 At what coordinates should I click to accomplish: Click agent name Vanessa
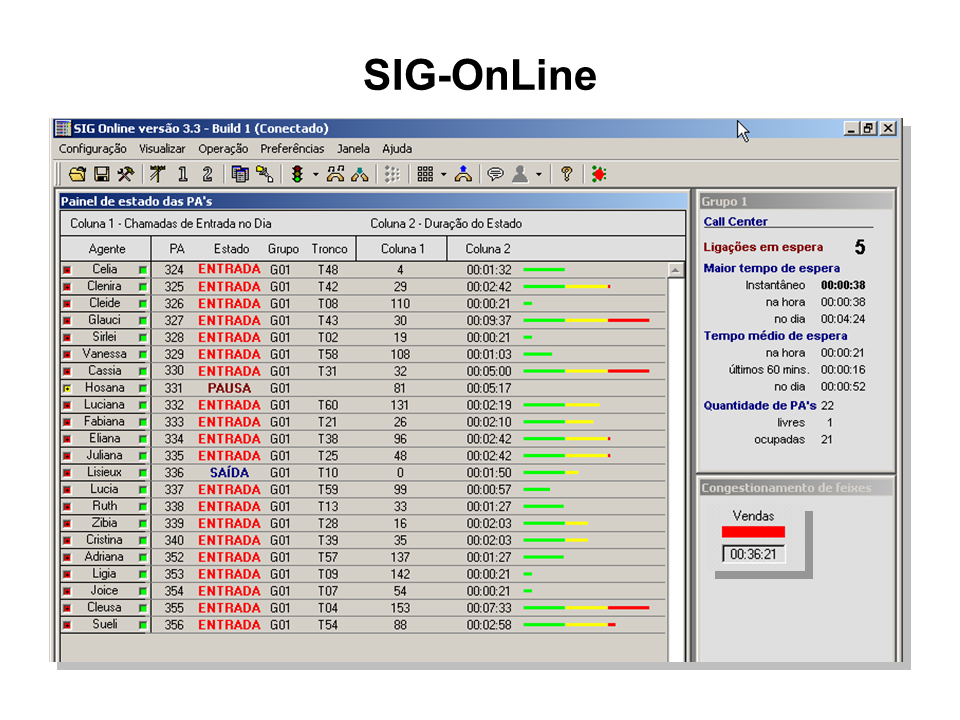104,354
